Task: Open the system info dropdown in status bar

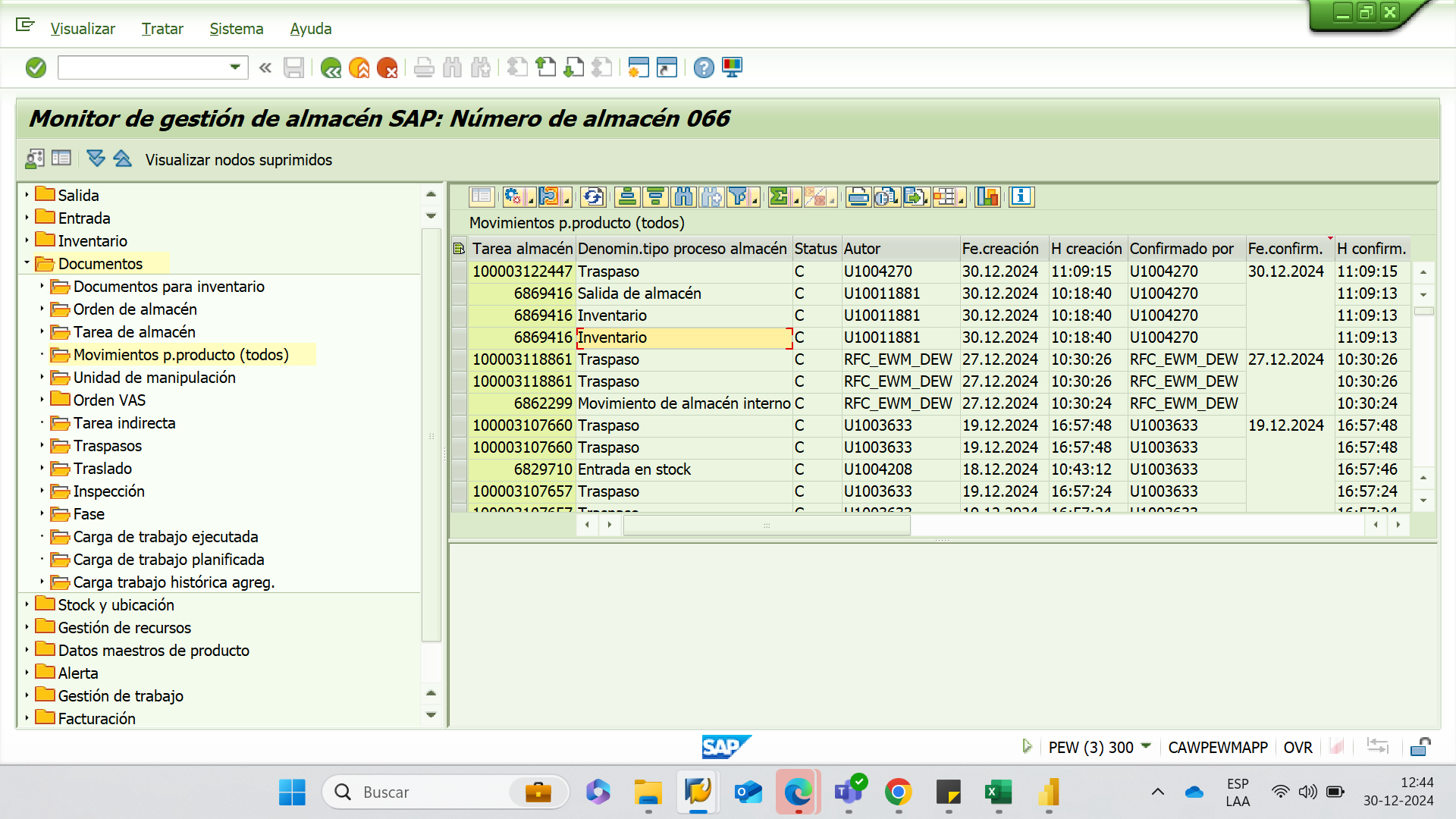Action: (1146, 747)
